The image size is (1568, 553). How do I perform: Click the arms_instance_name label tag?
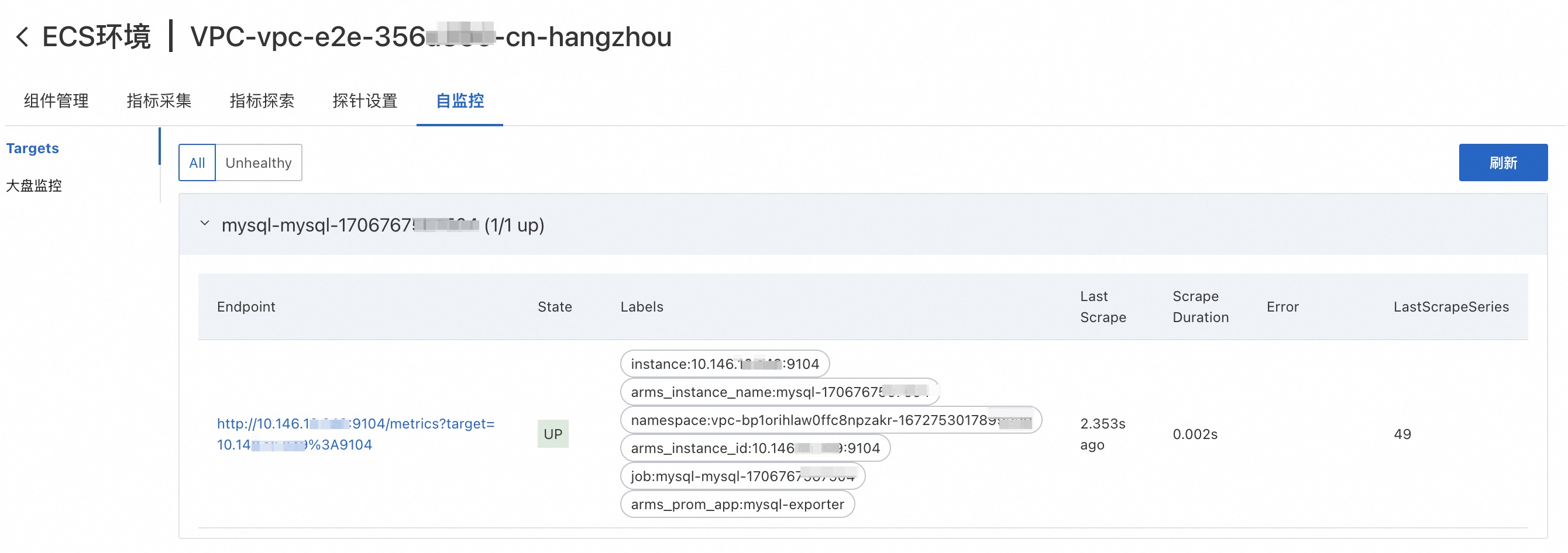(x=779, y=392)
